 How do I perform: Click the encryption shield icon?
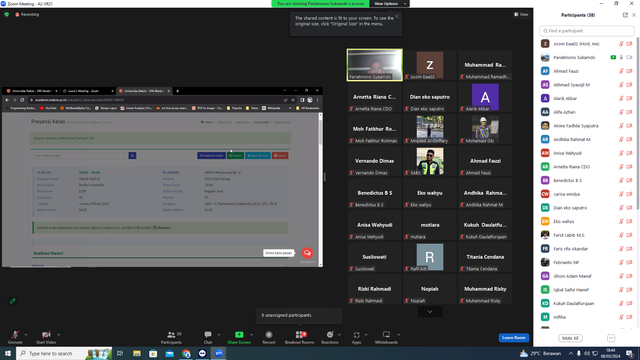[x=7, y=14]
